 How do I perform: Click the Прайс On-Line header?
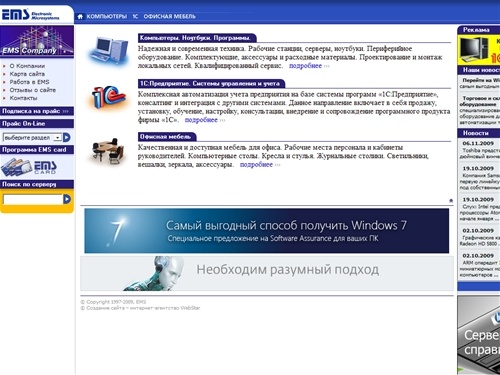[37, 124]
